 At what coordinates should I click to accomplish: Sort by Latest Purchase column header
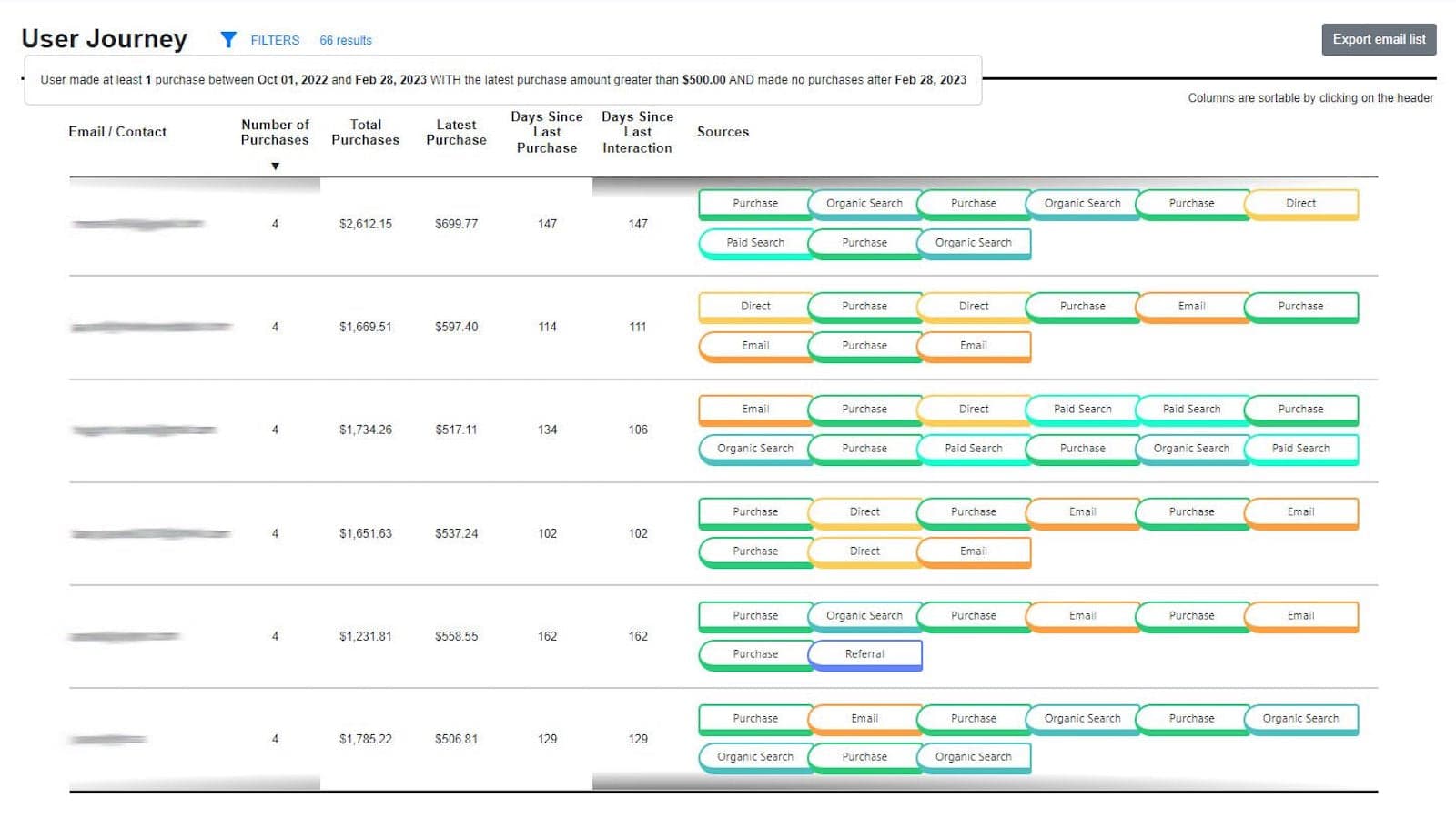tap(456, 132)
